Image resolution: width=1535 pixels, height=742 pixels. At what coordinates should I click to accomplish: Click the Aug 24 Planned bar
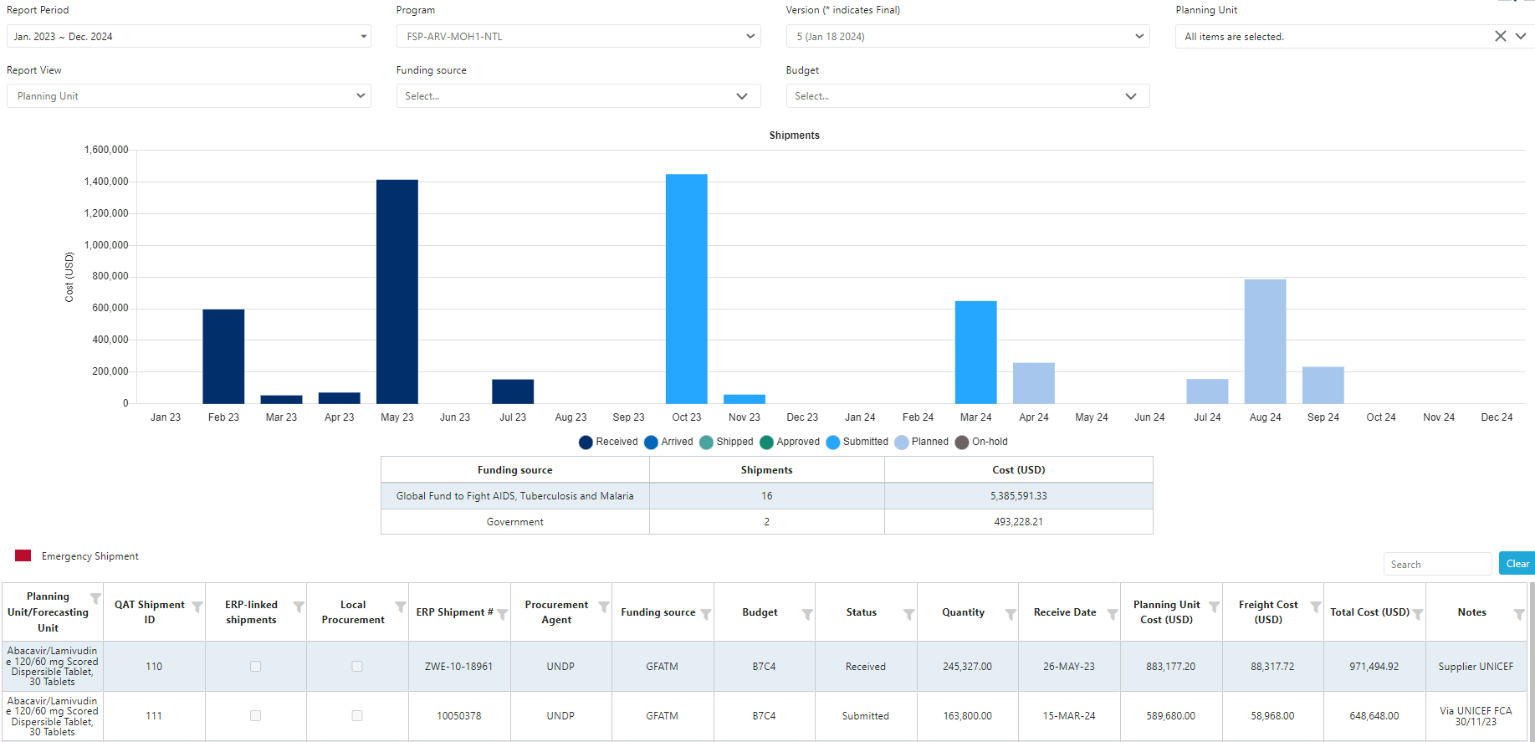point(1265,342)
